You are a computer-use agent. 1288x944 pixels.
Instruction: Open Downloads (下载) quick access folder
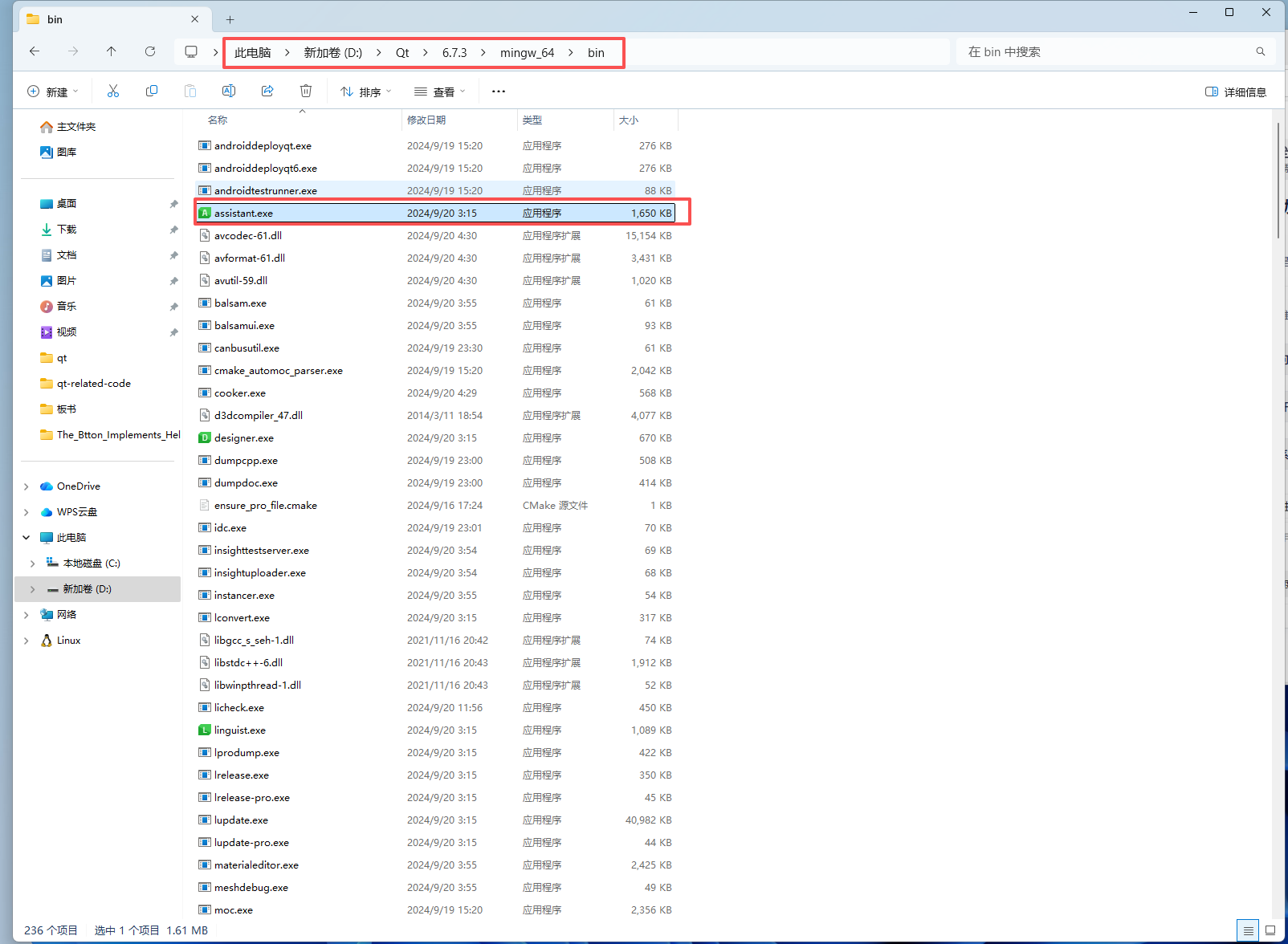59,230
